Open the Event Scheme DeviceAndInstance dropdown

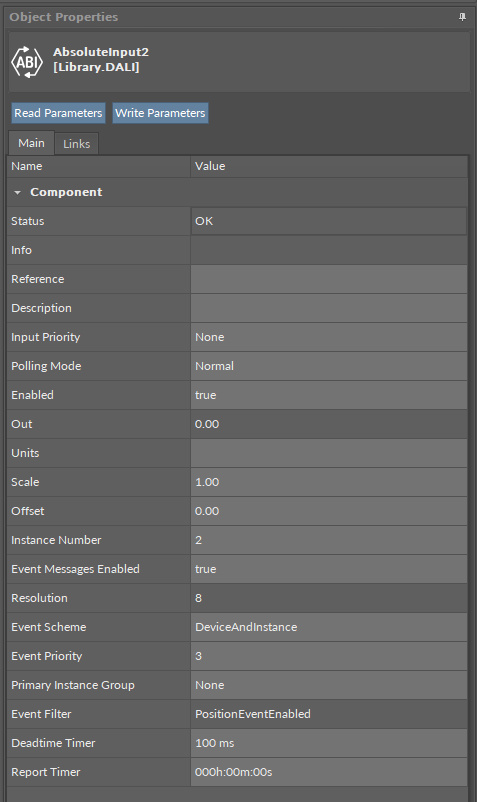tap(329, 627)
